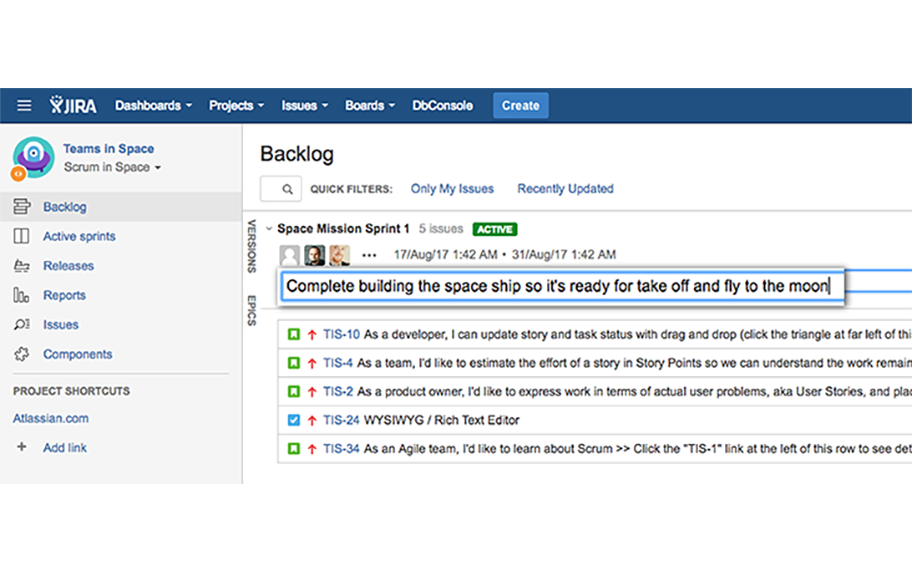Click the blue task checkbox icon for TIS-24
The width and height of the screenshot is (912, 572).
(294, 421)
